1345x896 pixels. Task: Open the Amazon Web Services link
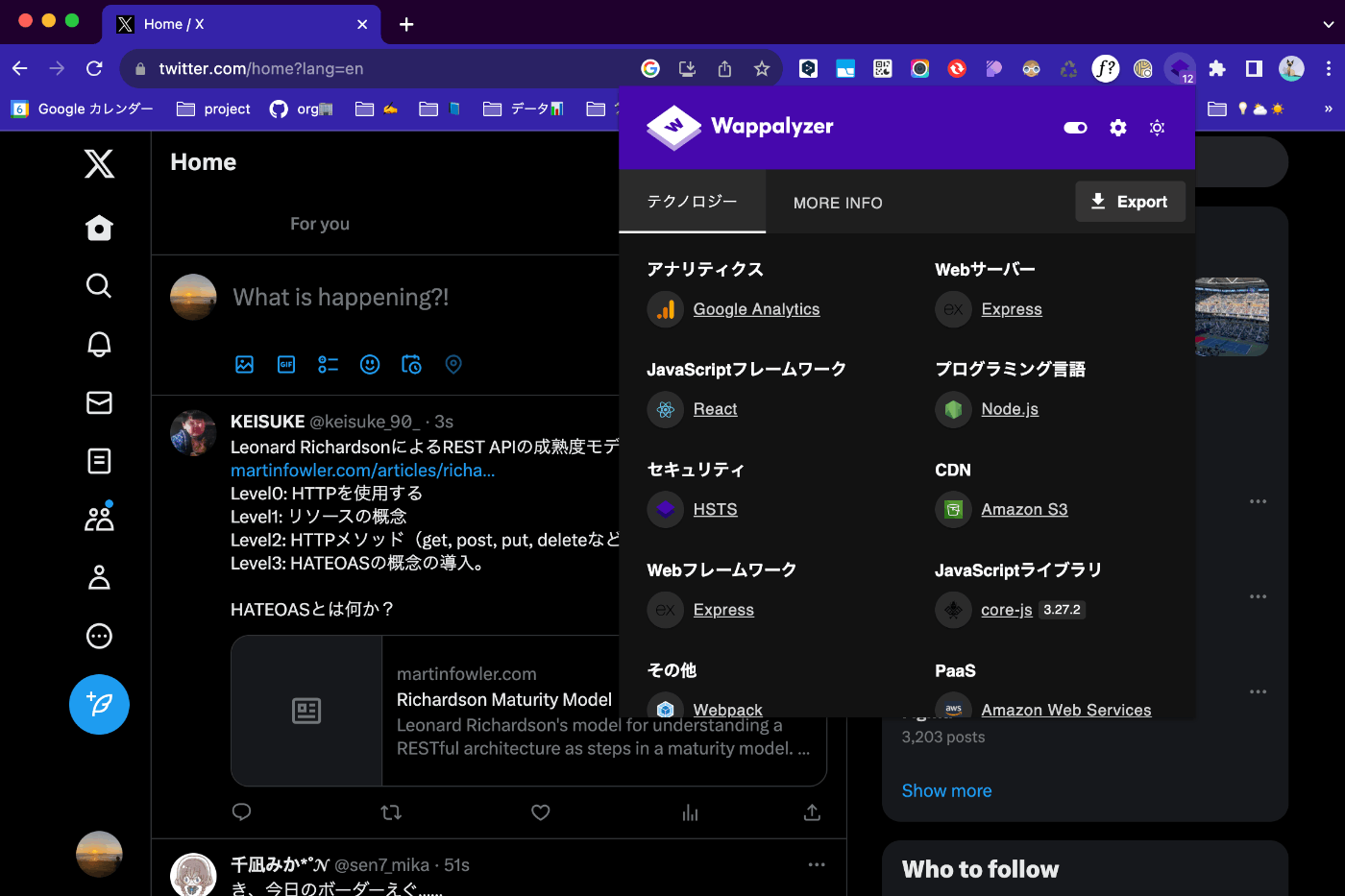1065,710
